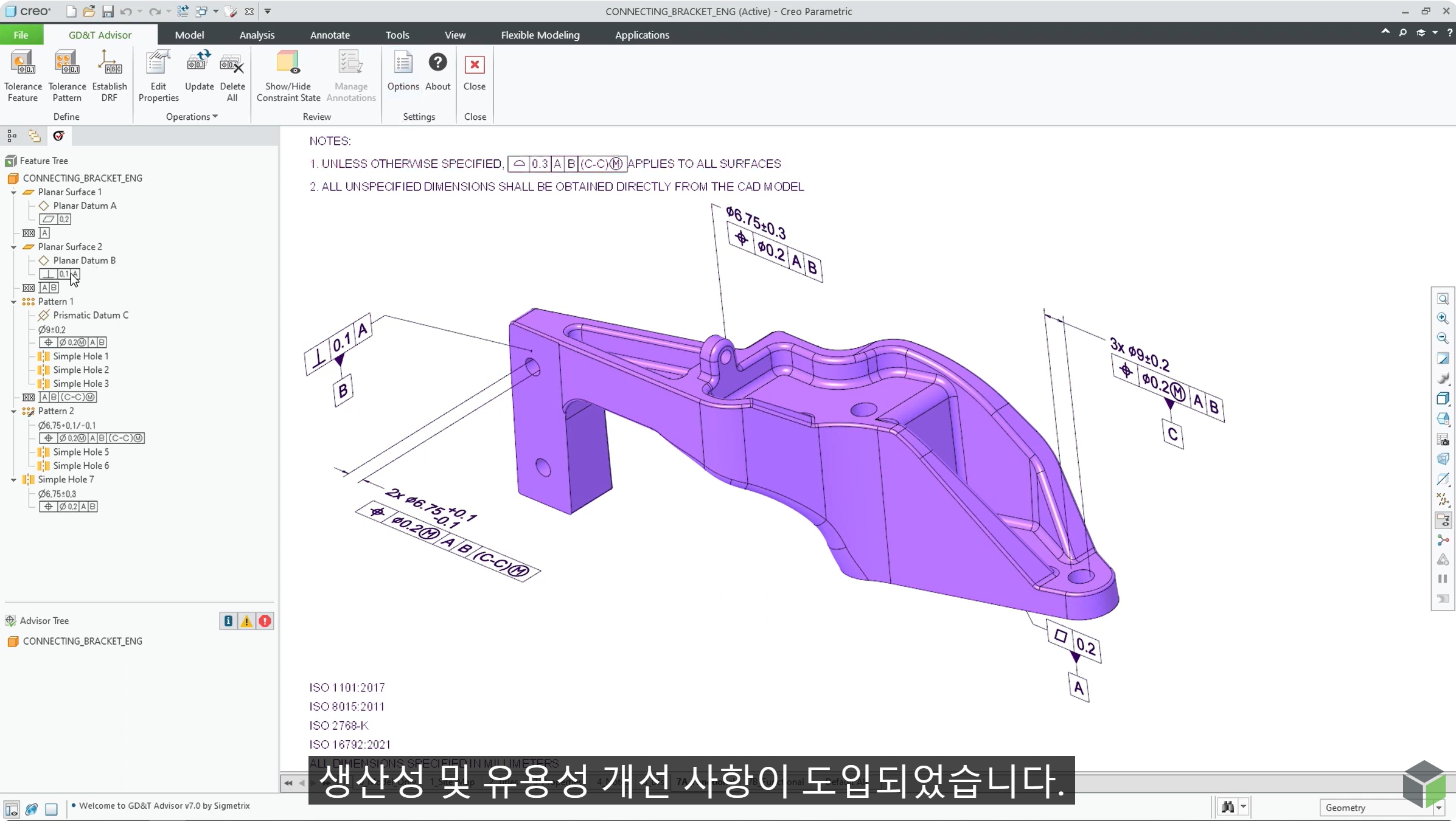1456x821 pixels.
Task: Open the Operations group dropdown
Action: point(192,117)
